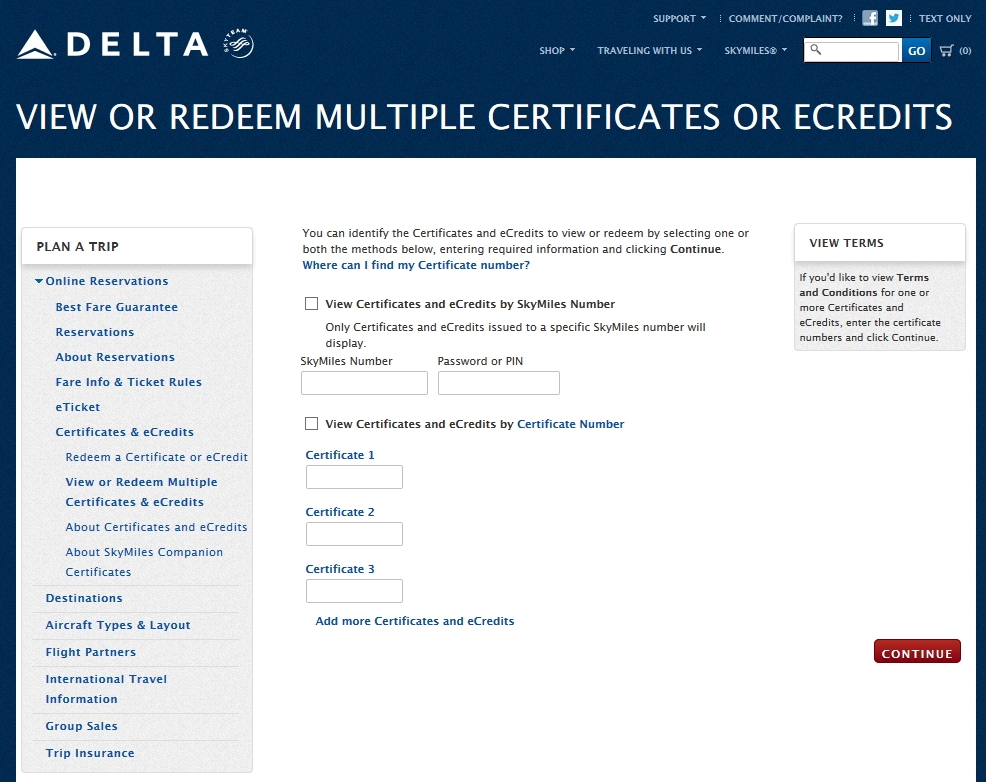986x782 pixels.
Task: Enable View Certificates by Certificate Number
Action: [311, 423]
